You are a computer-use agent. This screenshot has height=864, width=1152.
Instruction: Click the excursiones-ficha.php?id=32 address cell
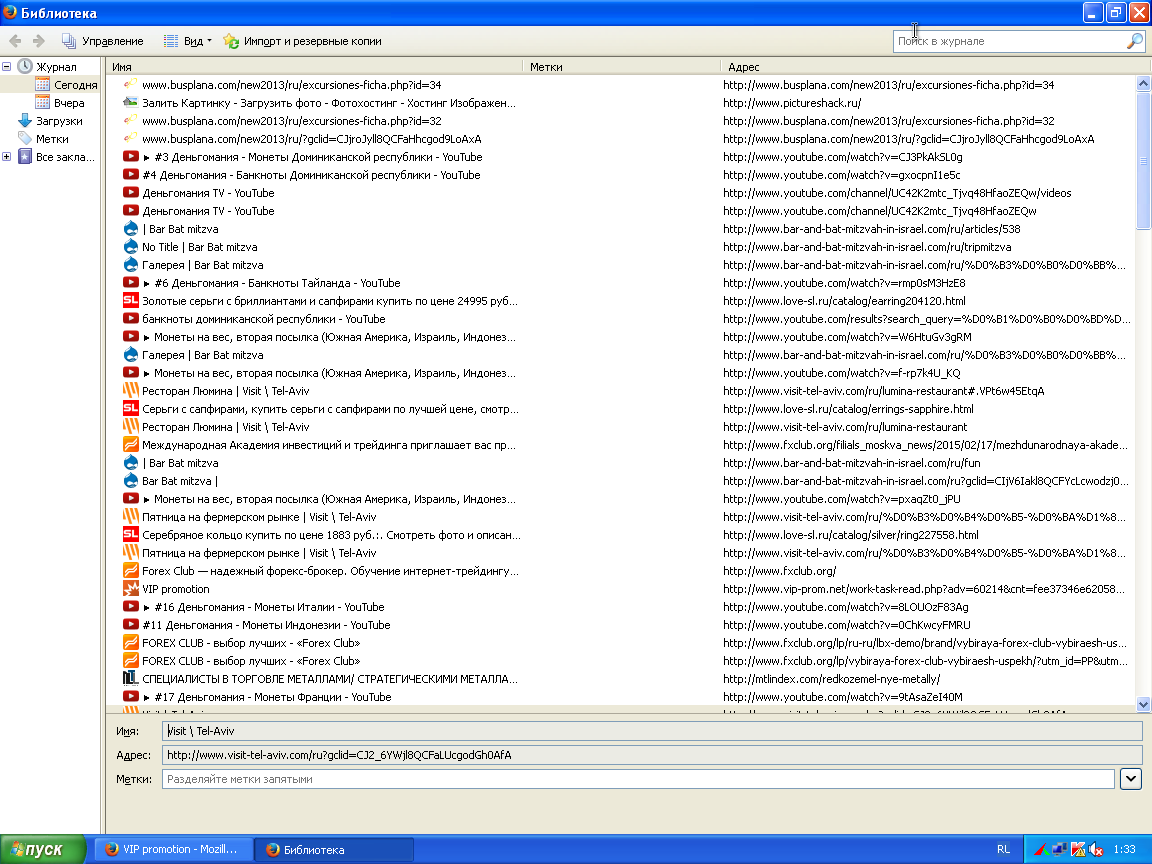tap(888, 121)
